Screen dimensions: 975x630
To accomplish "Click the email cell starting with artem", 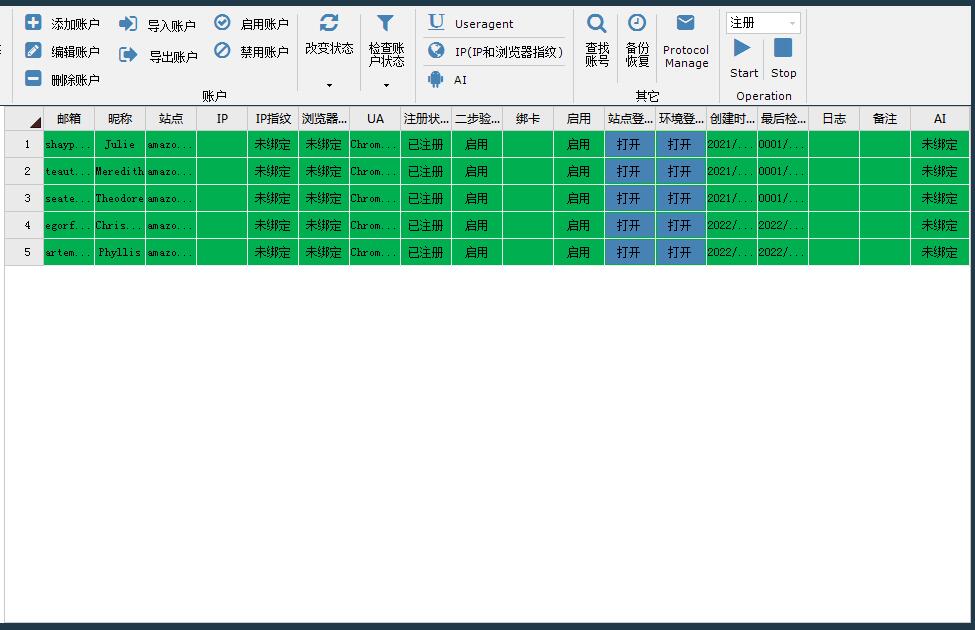I will click(x=68, y=252).
